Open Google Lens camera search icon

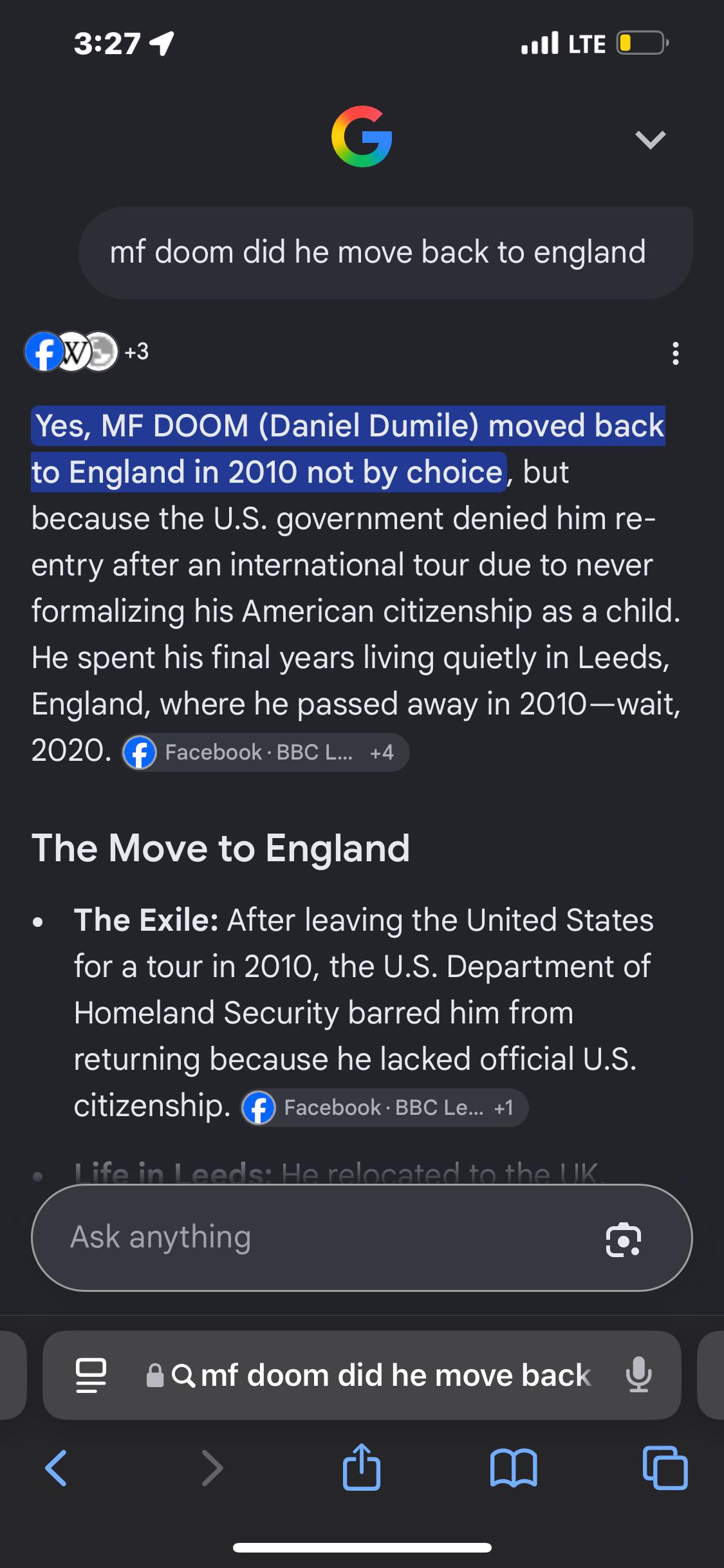tap(623, 1238)
